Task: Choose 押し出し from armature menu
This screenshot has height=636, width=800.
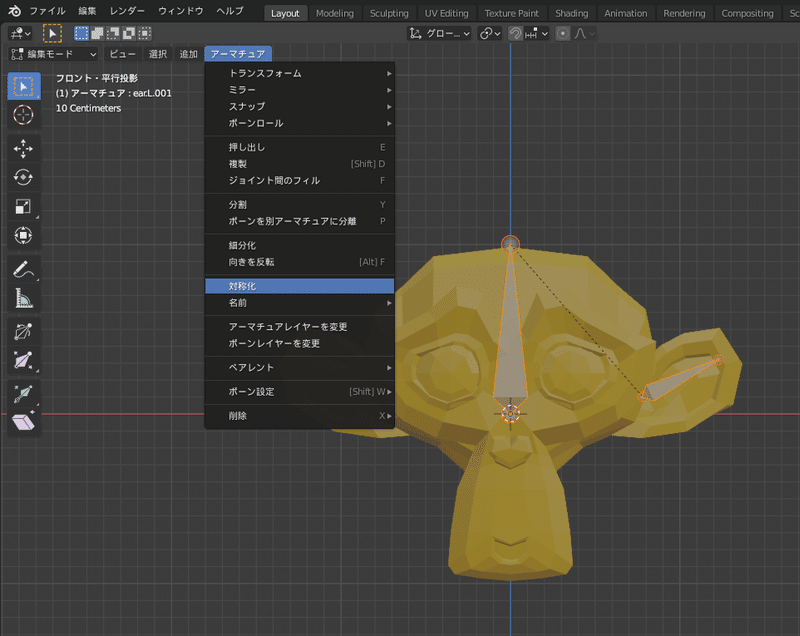Action: 299,147
